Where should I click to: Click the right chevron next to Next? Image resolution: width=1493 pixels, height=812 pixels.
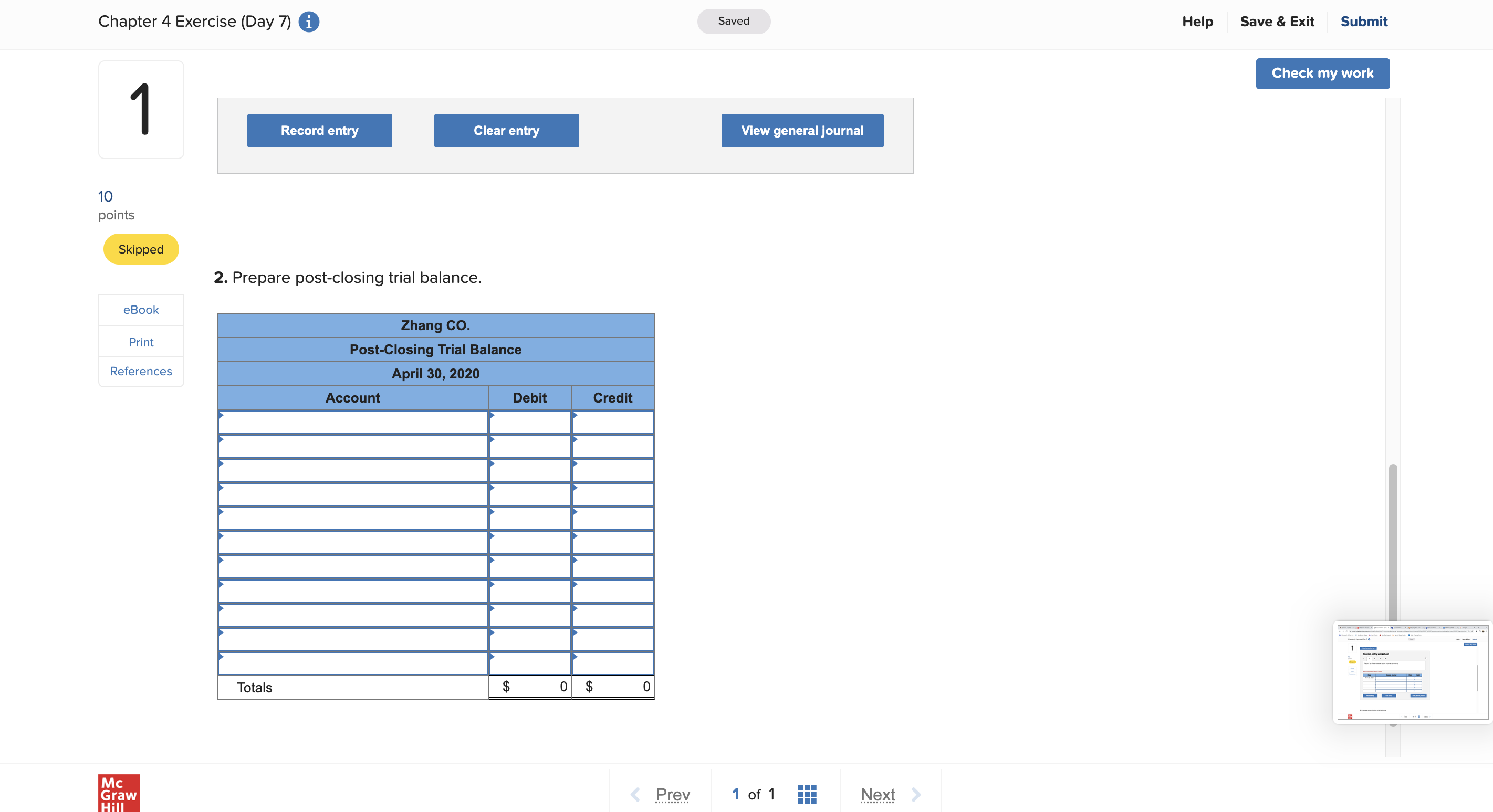pyautogui.click(x=916, y=794)
